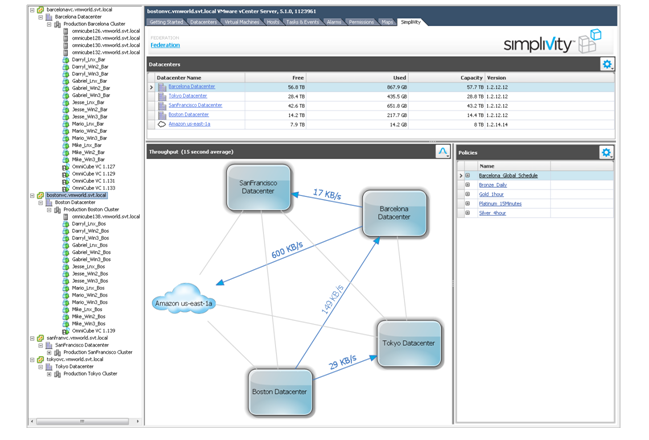649x440 pixels.
Task: Open the Federation link
Action: point(165,45)
